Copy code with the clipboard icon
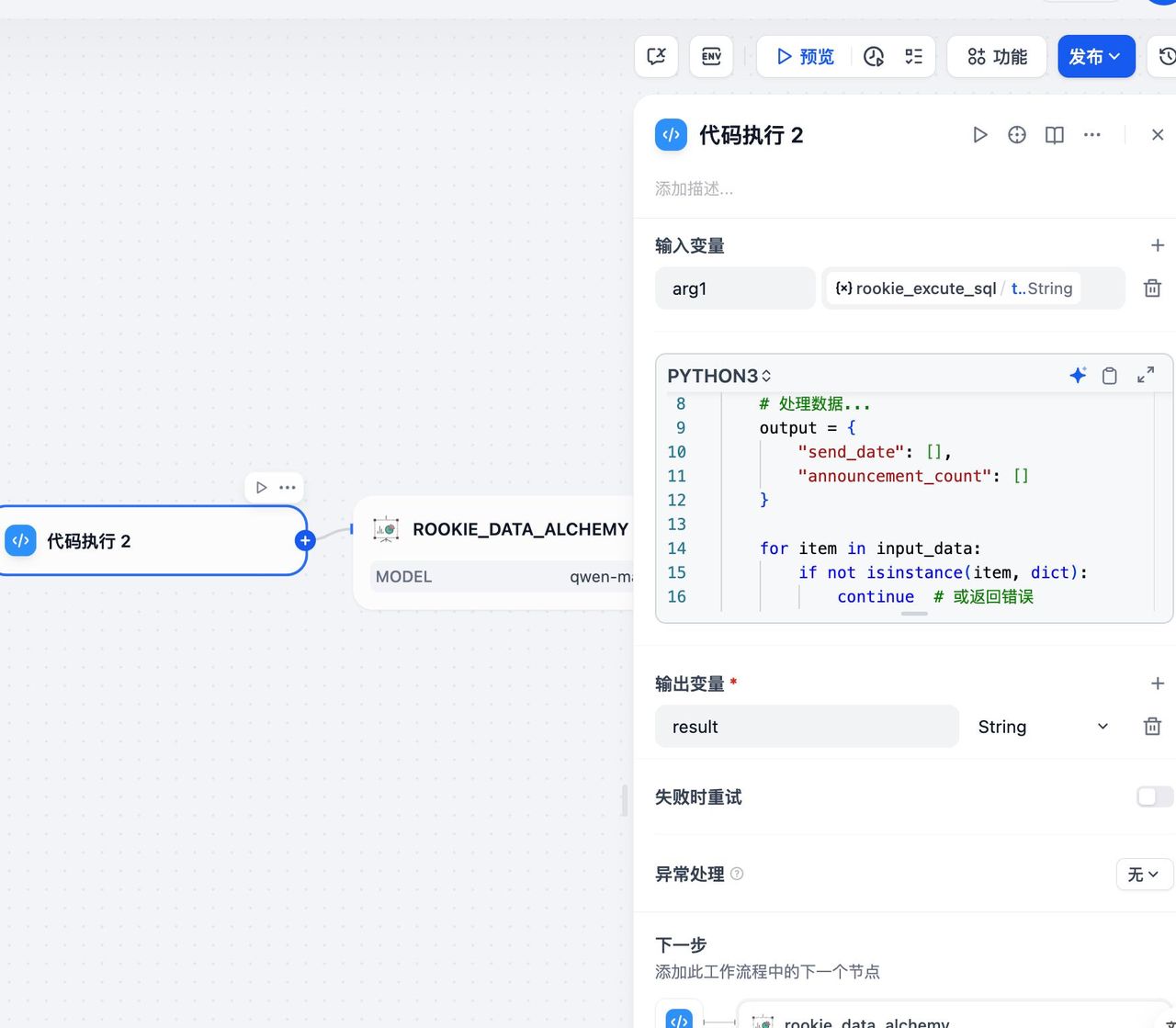This screenshot has width=1176, height=1028. click(x=1110, y=375)
